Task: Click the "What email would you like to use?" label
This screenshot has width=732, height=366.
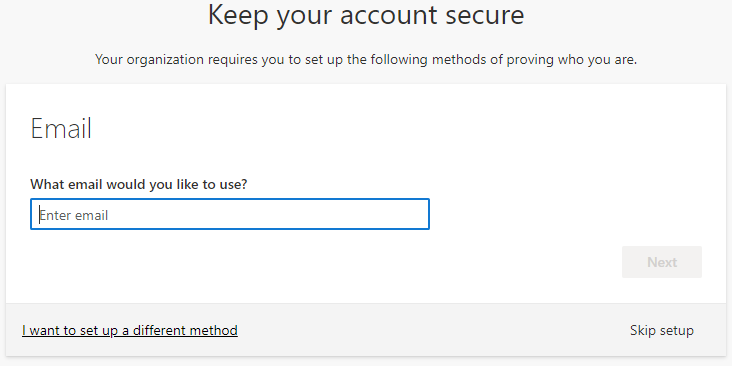Action: (x=139, y=184)
